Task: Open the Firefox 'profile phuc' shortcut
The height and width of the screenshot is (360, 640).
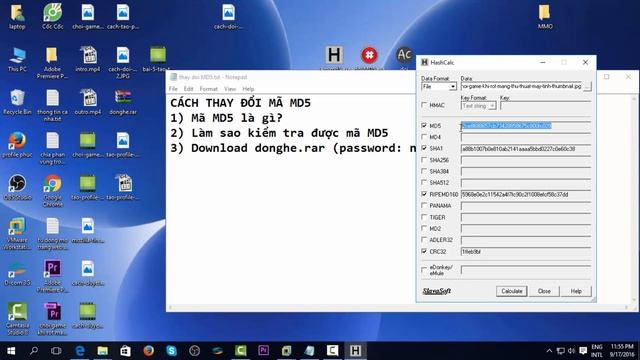Action: pos(17,145)
